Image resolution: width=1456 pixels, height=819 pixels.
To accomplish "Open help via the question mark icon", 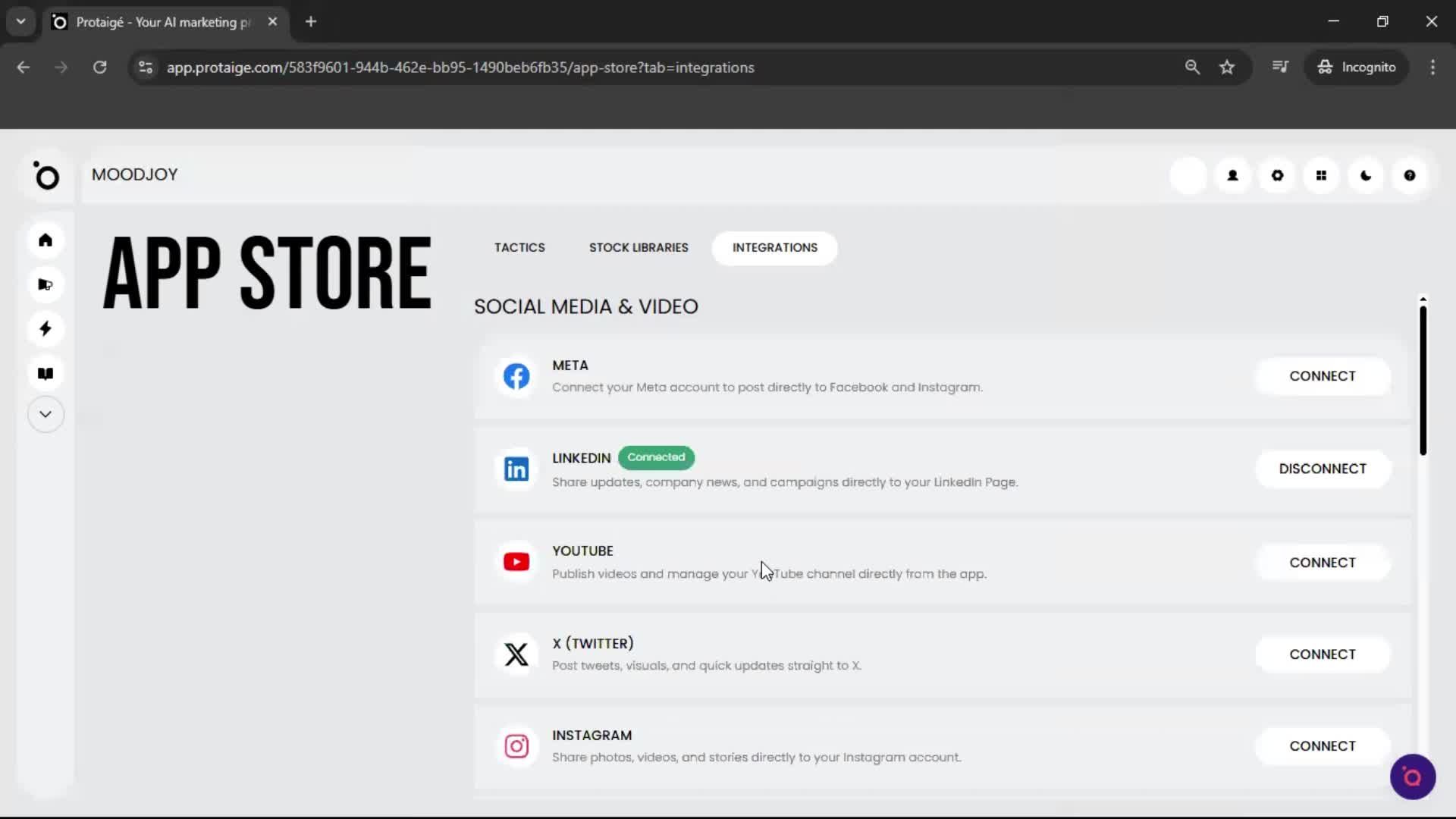I will point(1410,175).
